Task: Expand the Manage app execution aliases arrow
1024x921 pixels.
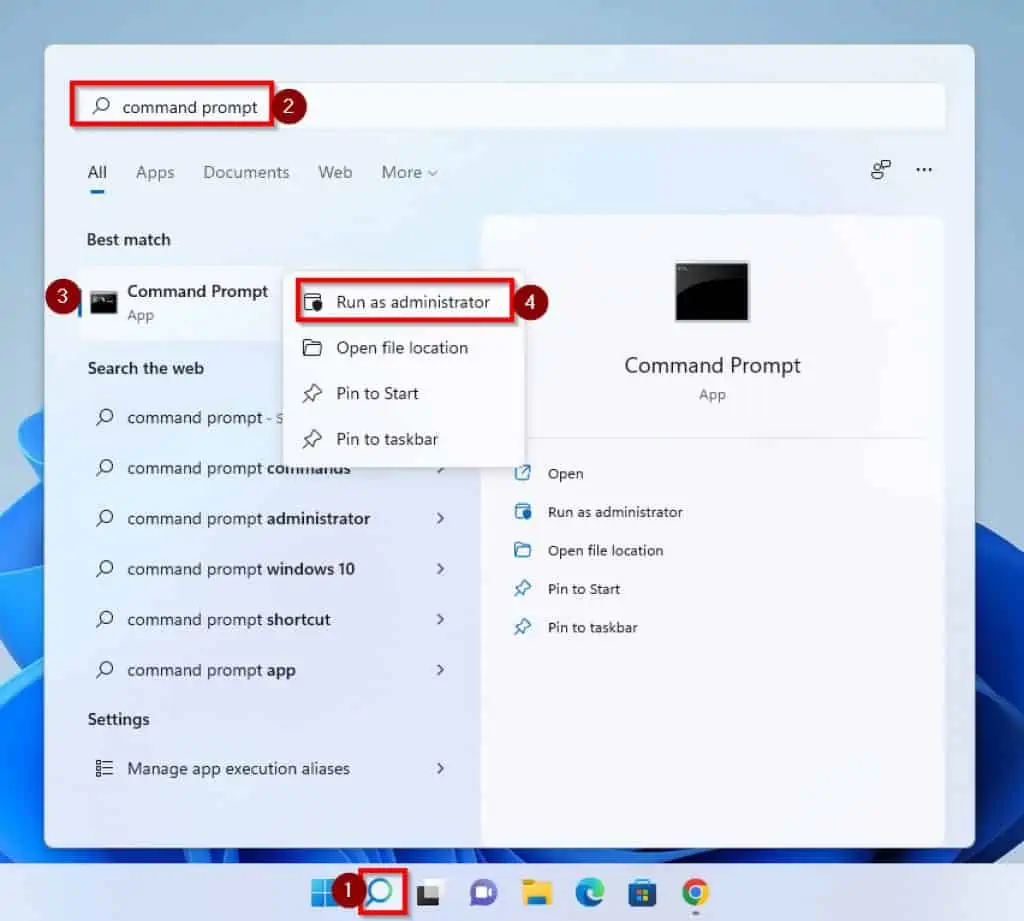Action: tap(440, 769)
